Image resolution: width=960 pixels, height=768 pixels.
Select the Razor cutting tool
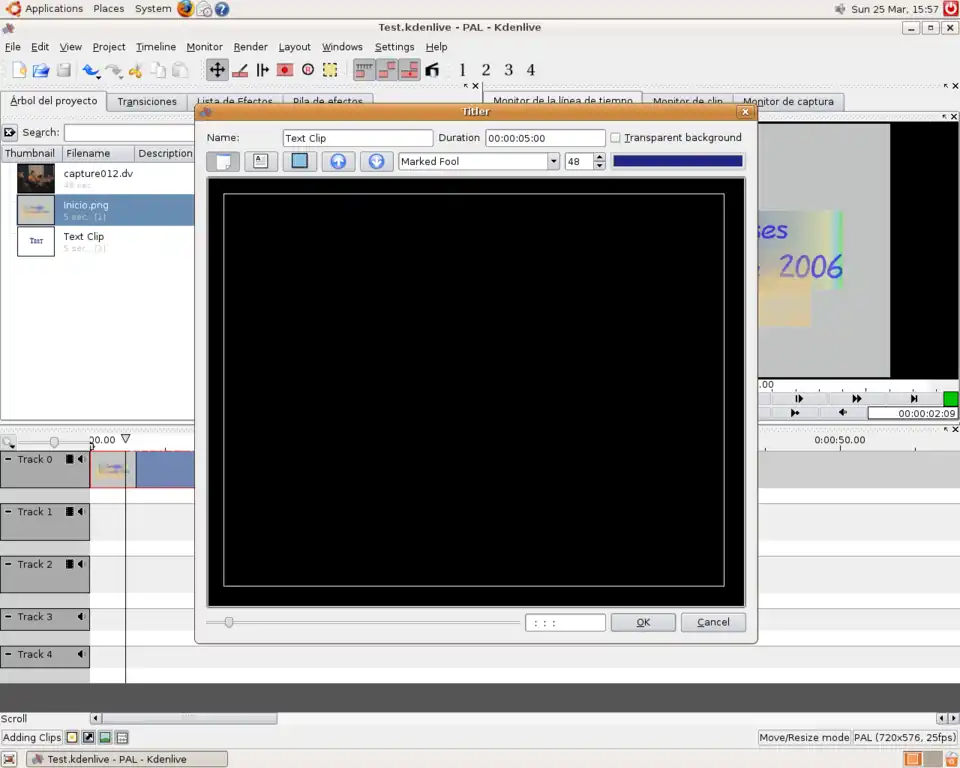(x=240, y=70)
